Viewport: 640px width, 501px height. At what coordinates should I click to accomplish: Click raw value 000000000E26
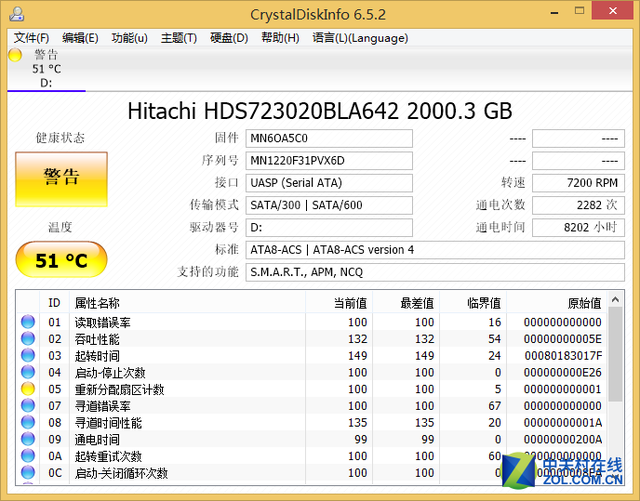pos(563,372)
